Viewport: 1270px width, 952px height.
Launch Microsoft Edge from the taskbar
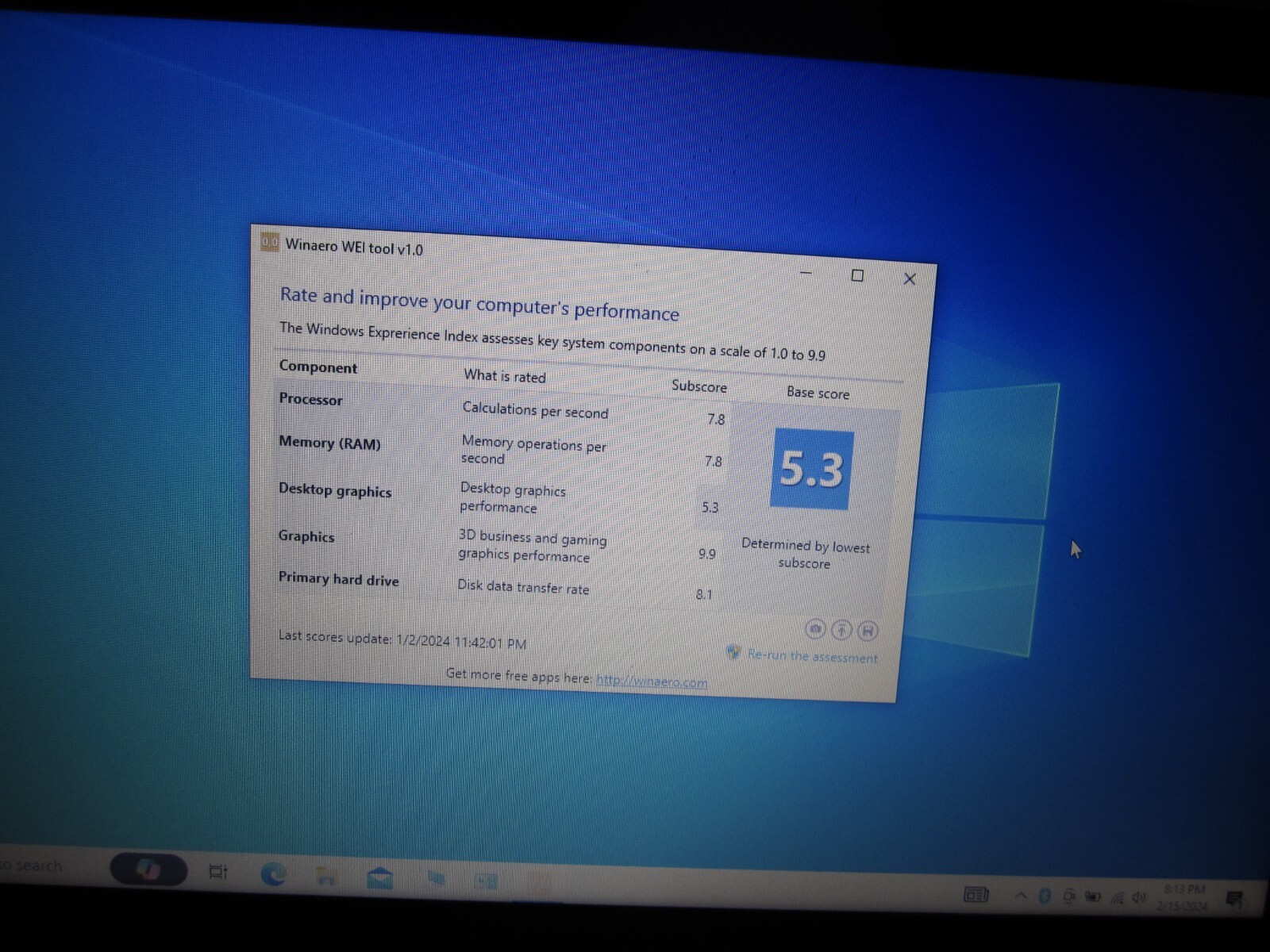[x=273, y=874]
